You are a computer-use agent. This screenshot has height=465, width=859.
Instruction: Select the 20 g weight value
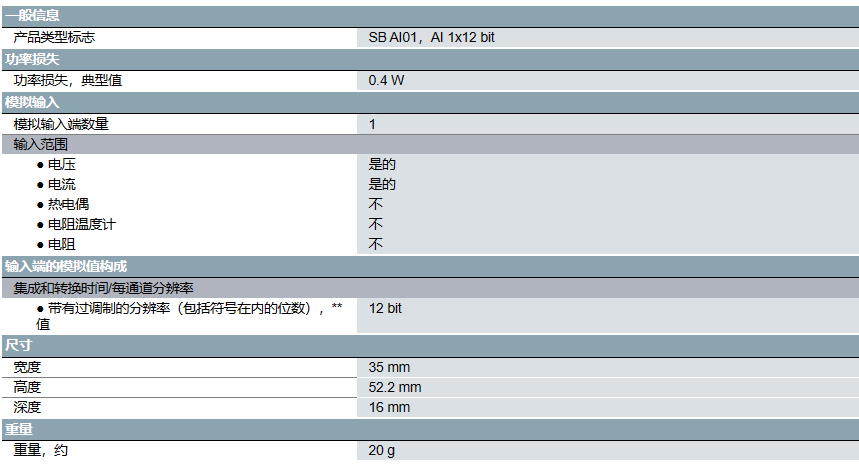point(381,450)
